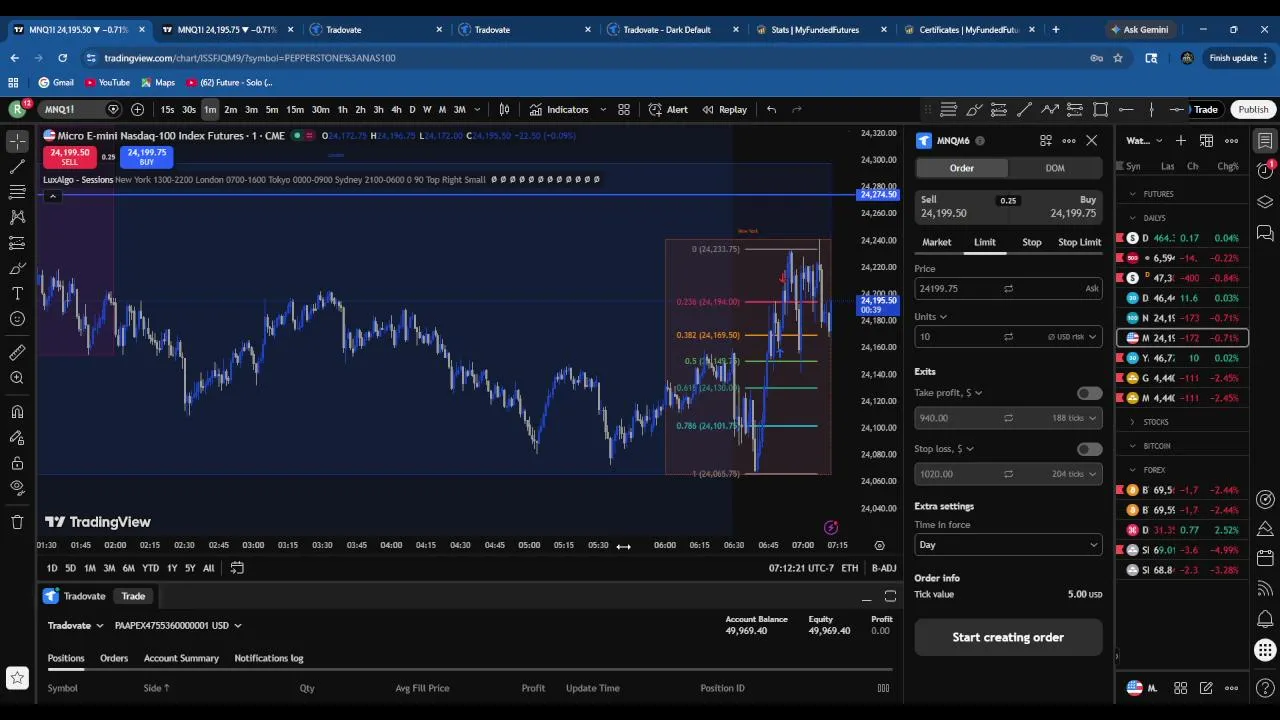Screen dimensions: 1280x720
Task: Select the Market order tab
Action: tap(936, 242)
